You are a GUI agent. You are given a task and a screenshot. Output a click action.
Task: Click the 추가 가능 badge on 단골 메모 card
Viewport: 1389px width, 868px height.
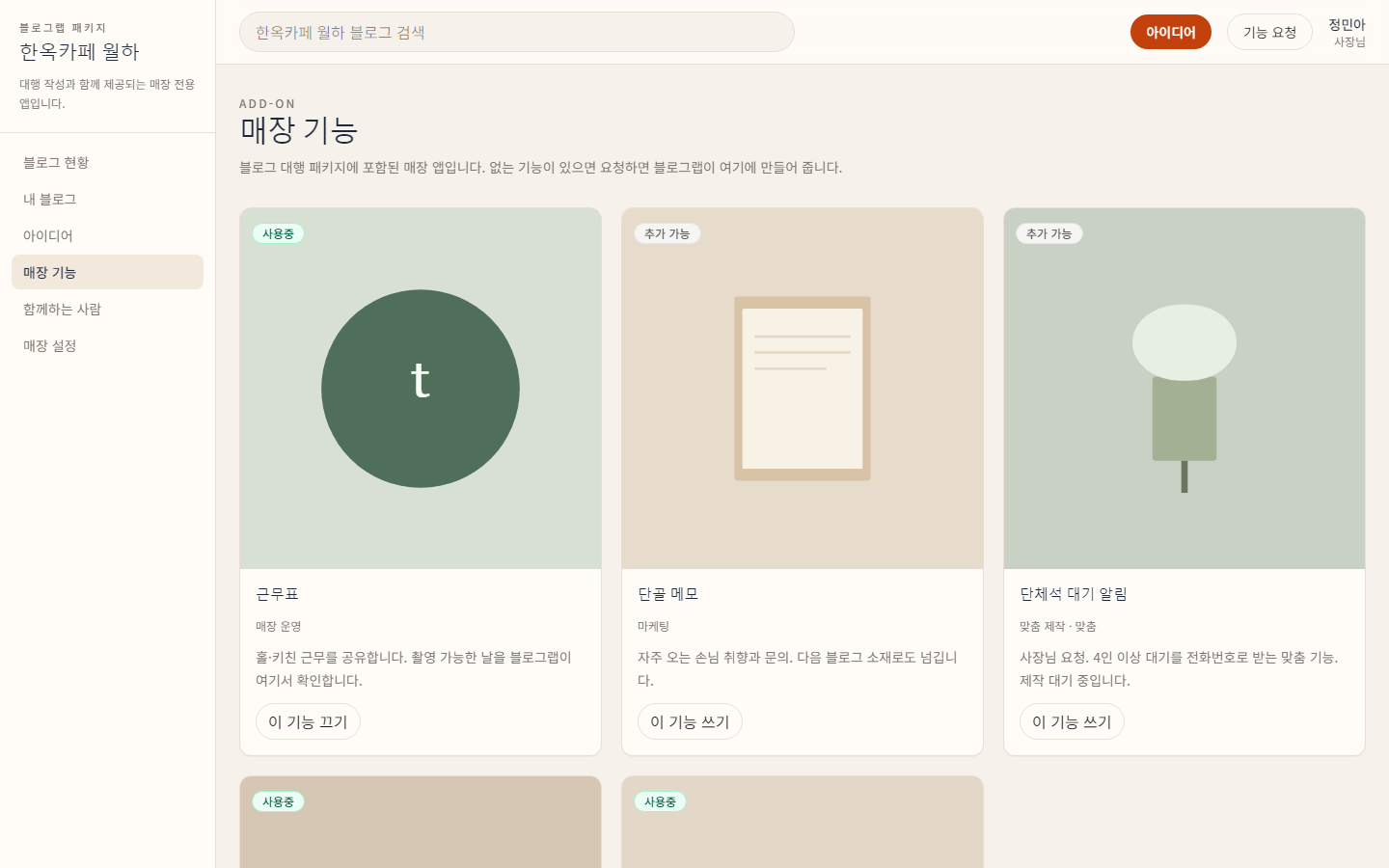click(667, 233)
